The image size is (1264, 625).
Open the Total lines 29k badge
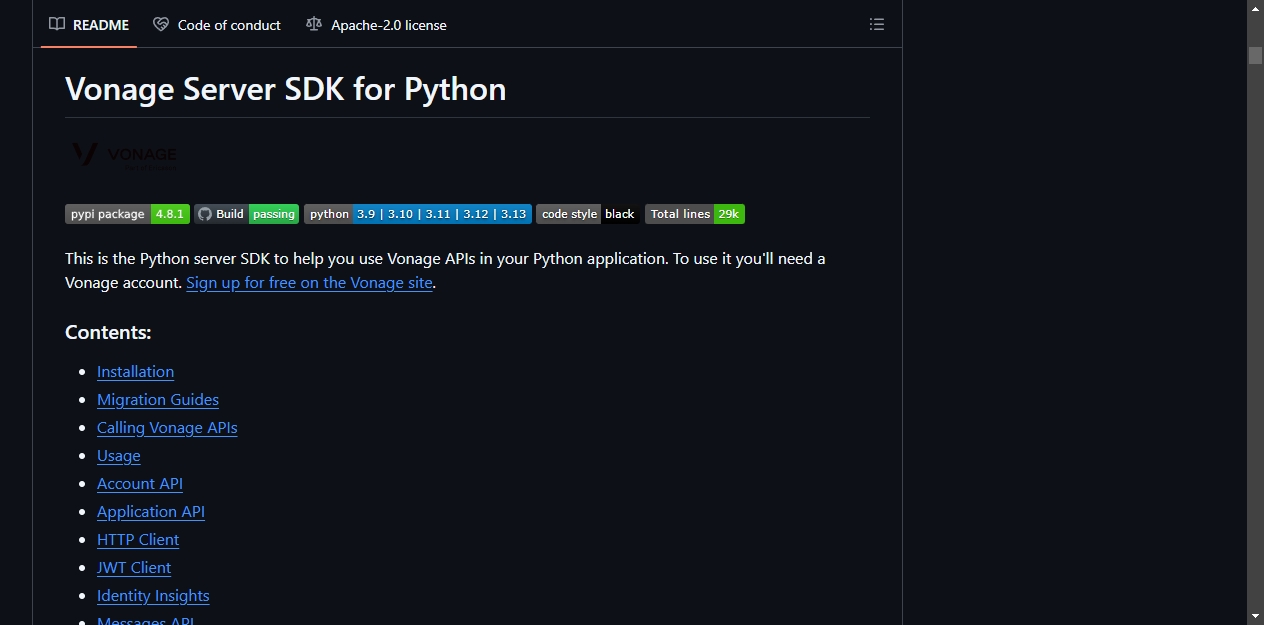click(695, 214)
